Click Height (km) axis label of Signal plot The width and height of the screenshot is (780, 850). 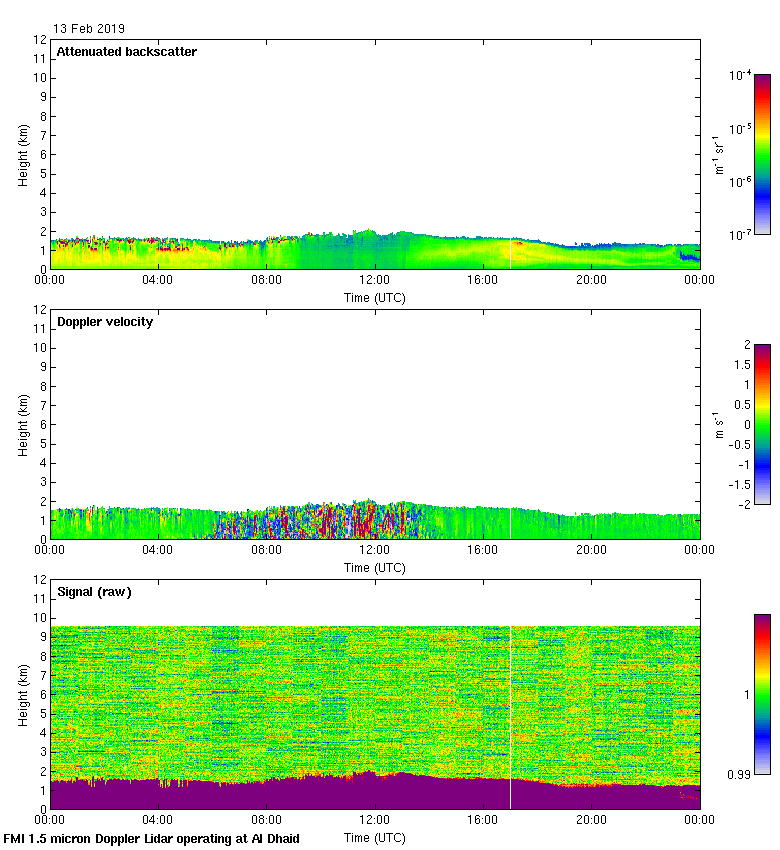click(23, 694)
